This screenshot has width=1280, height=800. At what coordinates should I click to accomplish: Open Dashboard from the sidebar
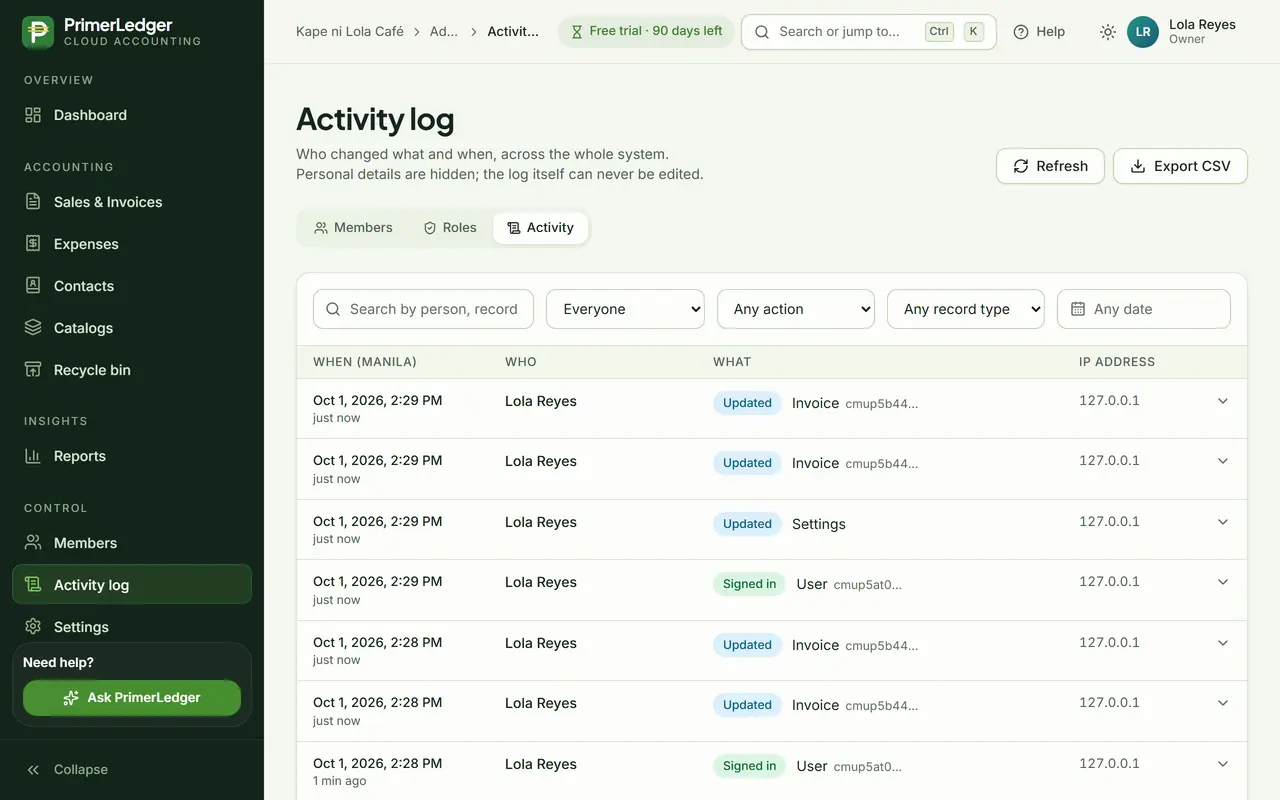click(x=132, y=115)
